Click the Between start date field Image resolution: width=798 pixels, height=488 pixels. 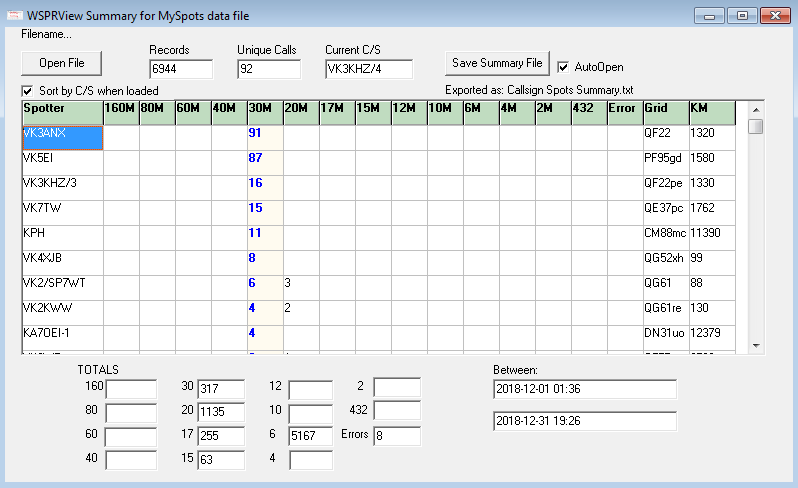[x=584, y=388]
